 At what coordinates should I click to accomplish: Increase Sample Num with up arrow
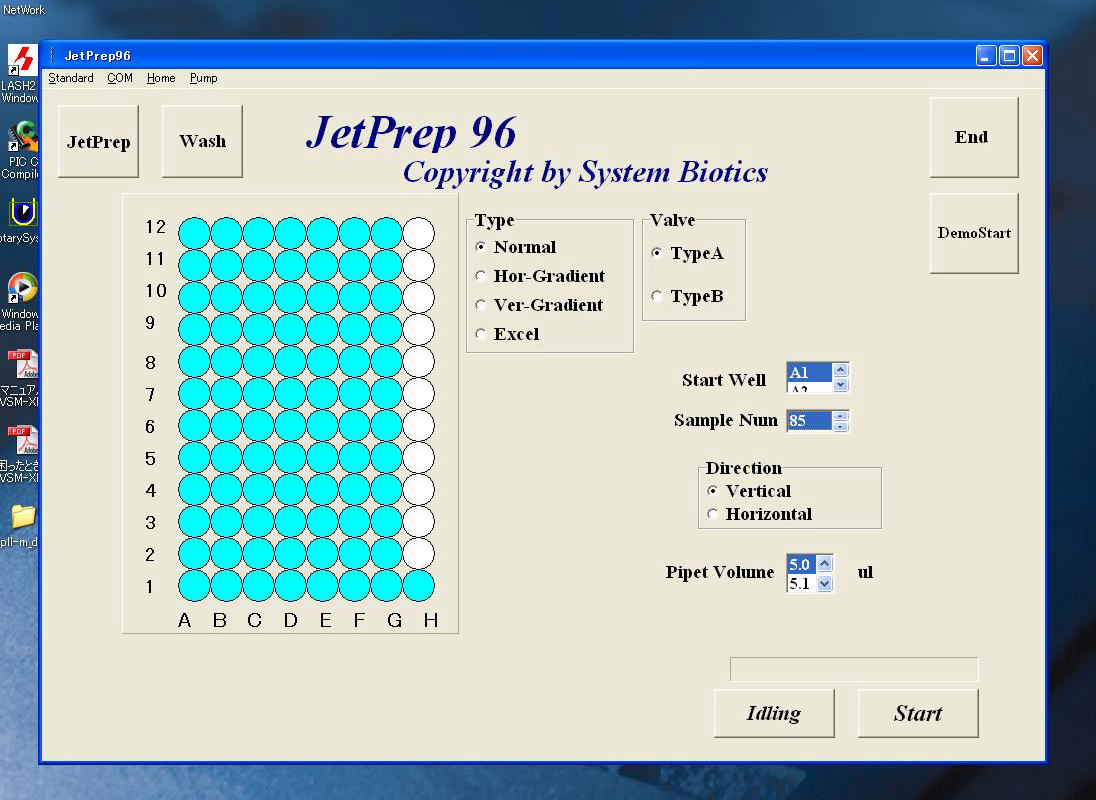[841, 416]
